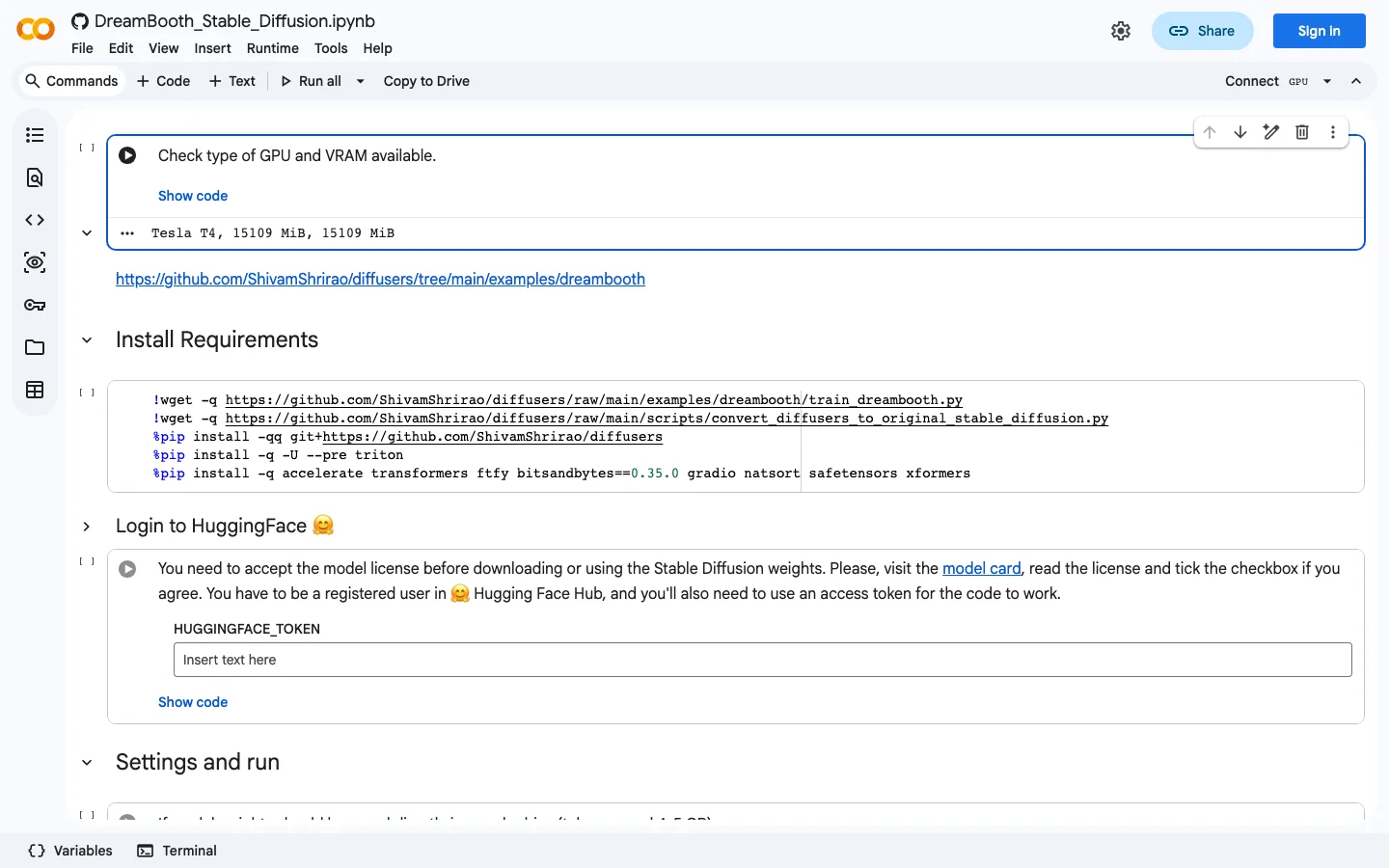Viewport: 1389px width, 868px height.
Task: Focus the HUGGINGFACE_TOKEN text field
Action: [763, 660]
